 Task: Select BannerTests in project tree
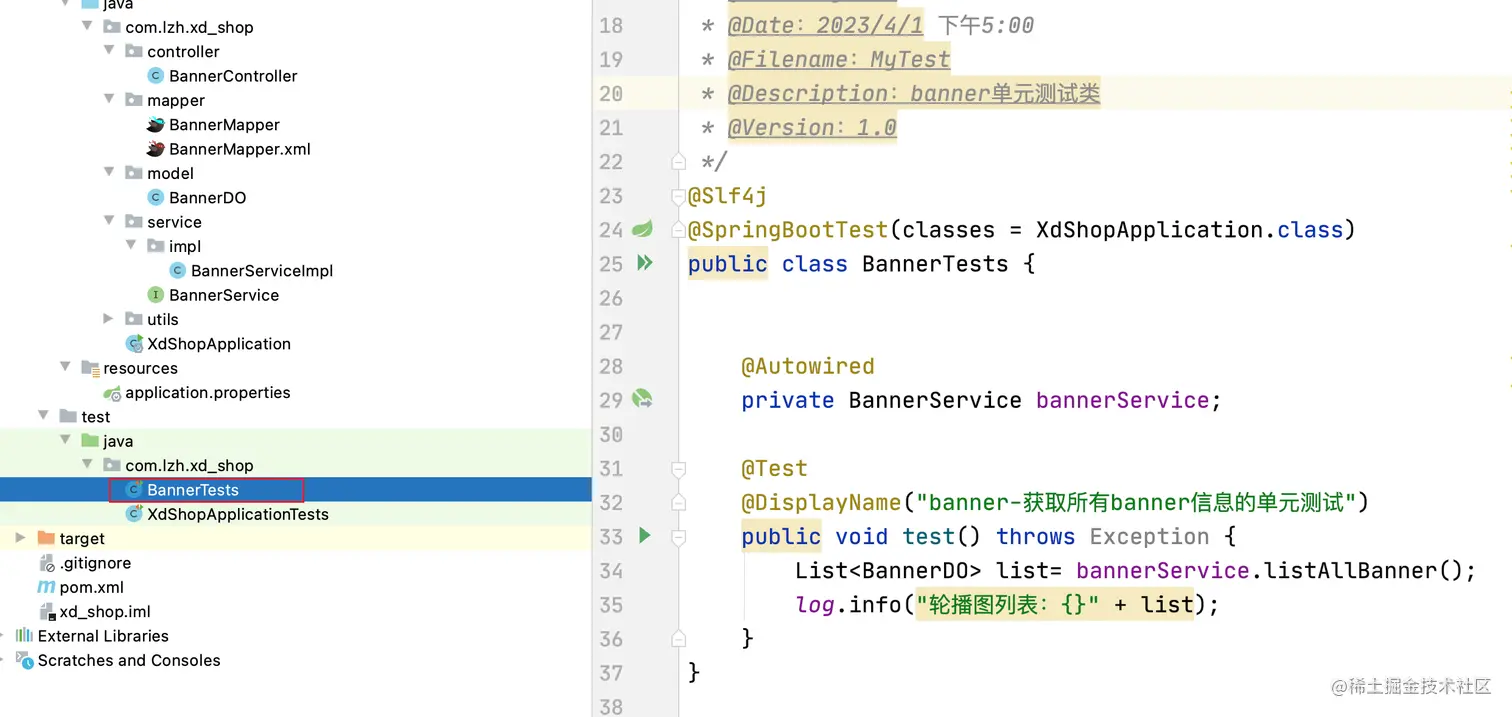coord(193,490)
